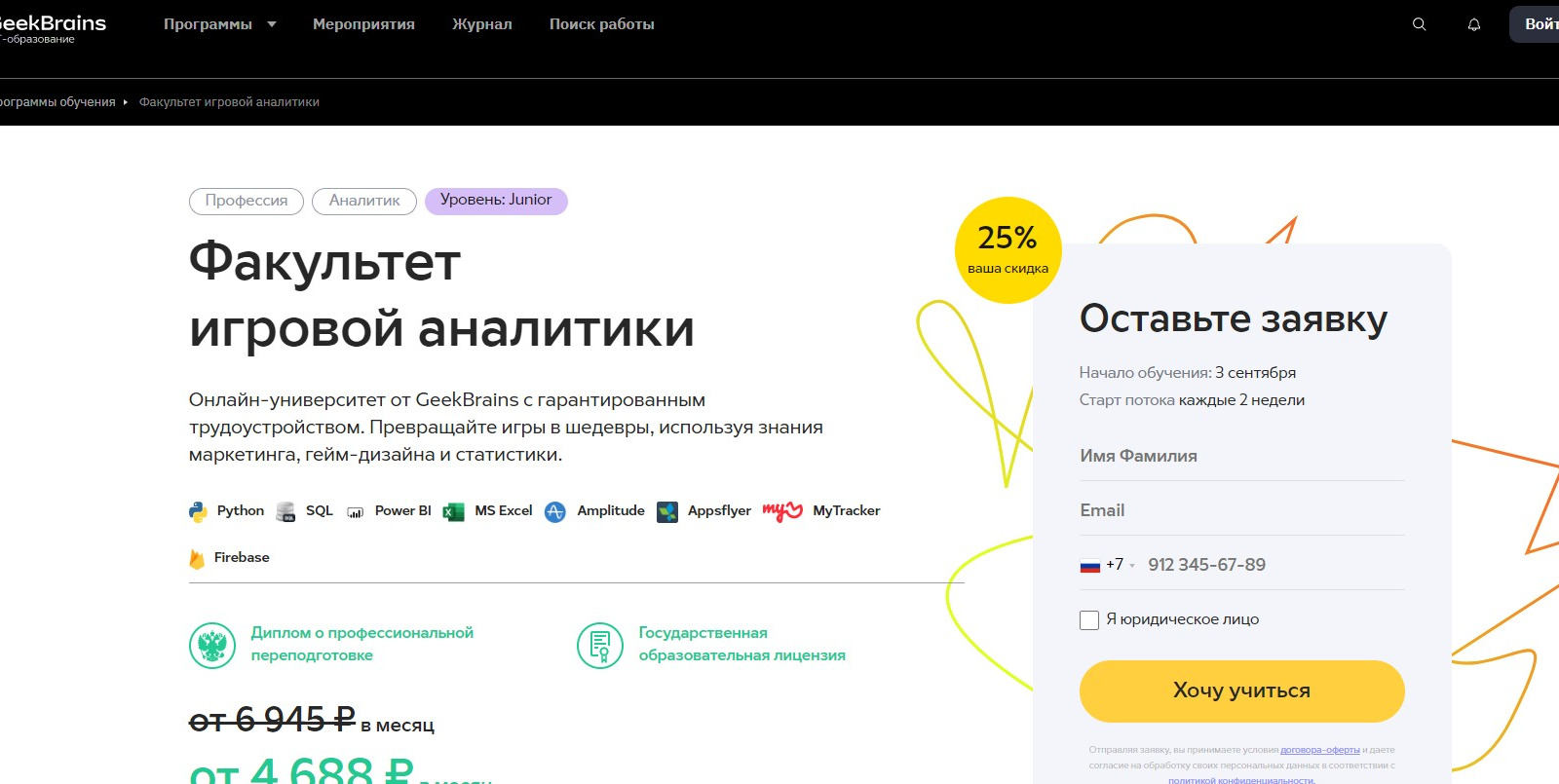Image resolution: width=1559 pixels, height=784 pixels.
Task: Expand the 'Программы' dropdown menu
Action: click(x=219, y=24)
